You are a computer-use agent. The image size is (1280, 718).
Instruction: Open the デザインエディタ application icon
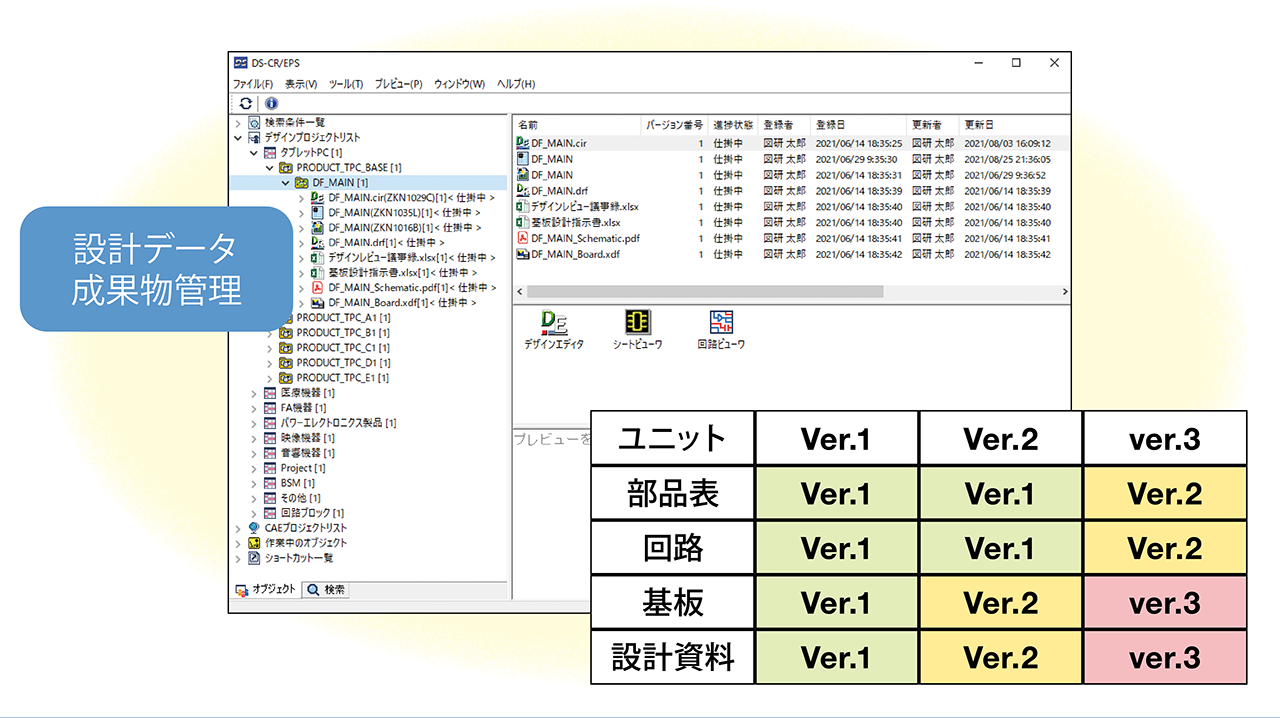click(553, 322)
